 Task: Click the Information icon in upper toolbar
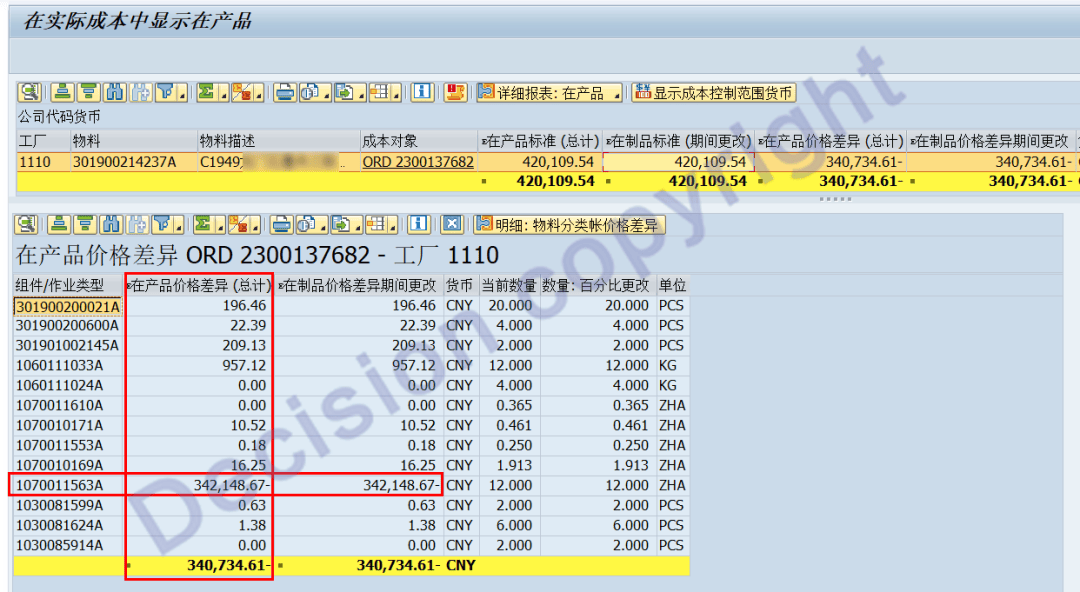pos(422,93)
